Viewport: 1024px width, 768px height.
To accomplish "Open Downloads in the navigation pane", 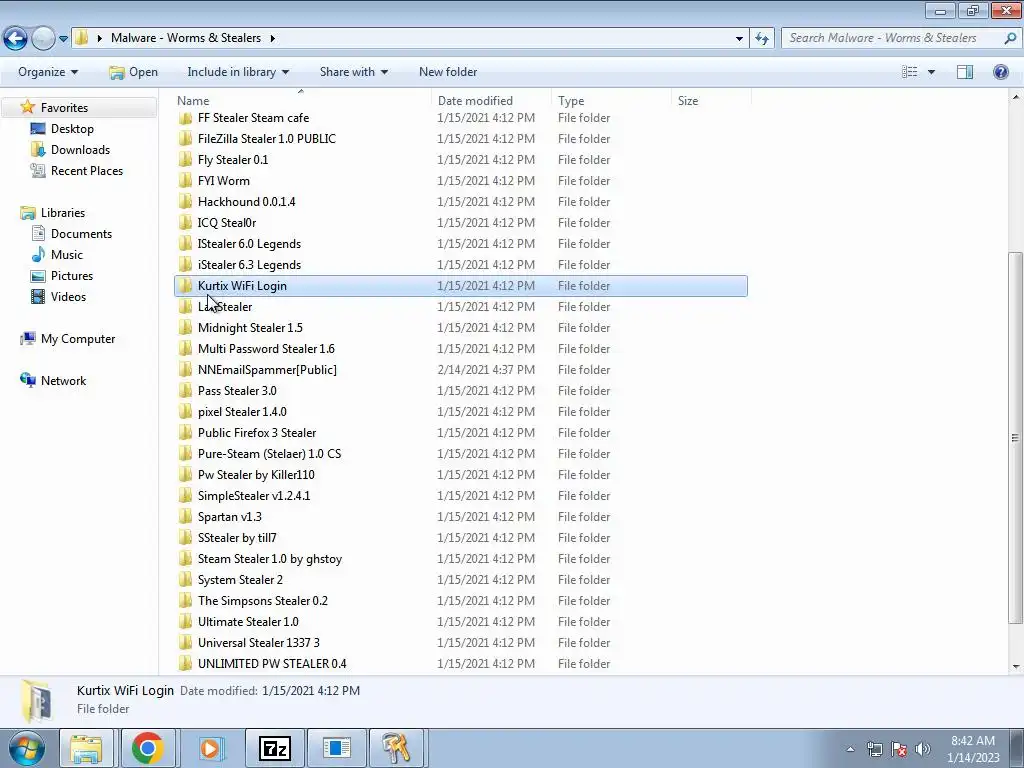I will (x=80, y=150).
